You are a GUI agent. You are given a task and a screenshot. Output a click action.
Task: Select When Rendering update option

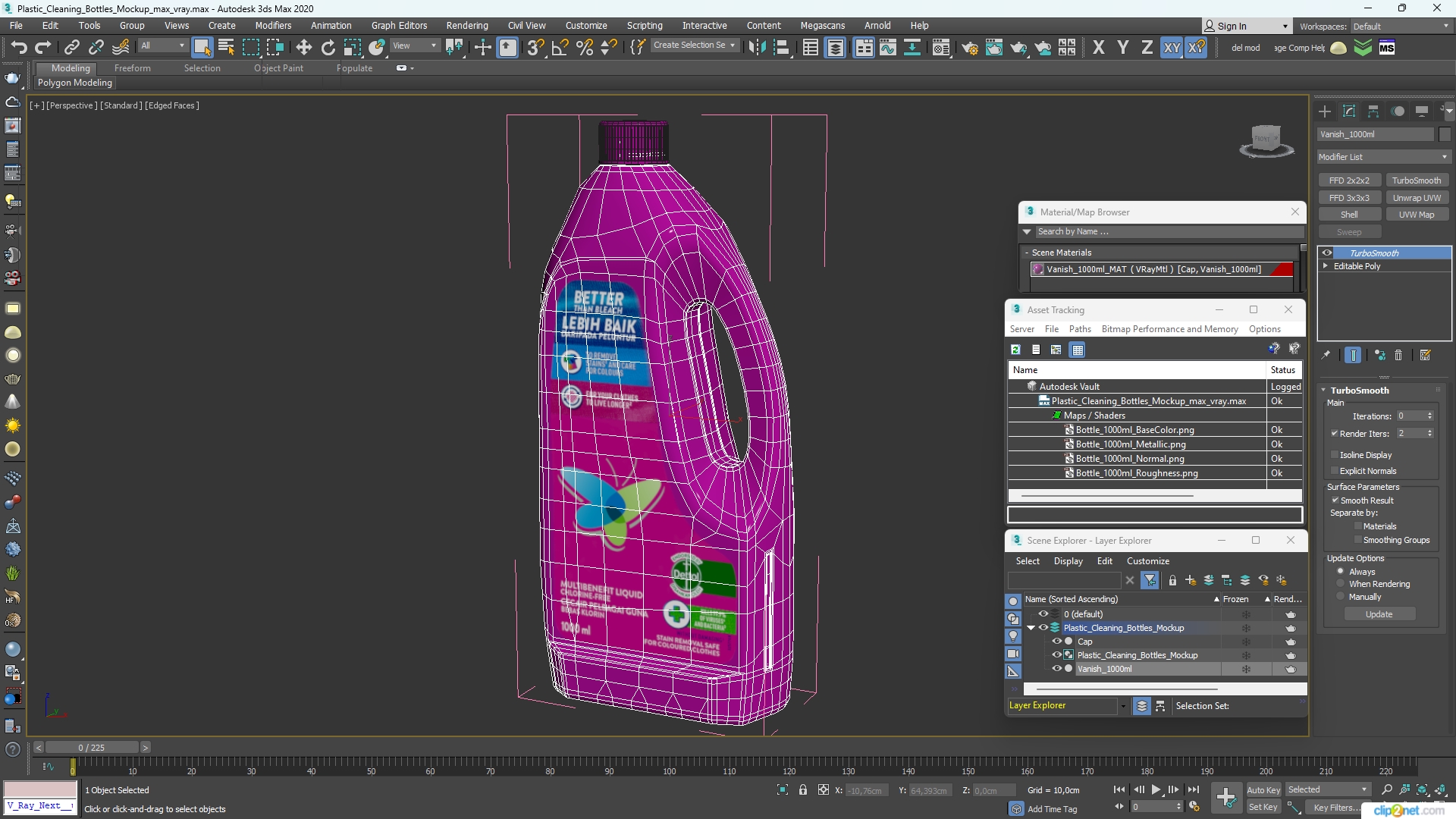point(1341,584)
